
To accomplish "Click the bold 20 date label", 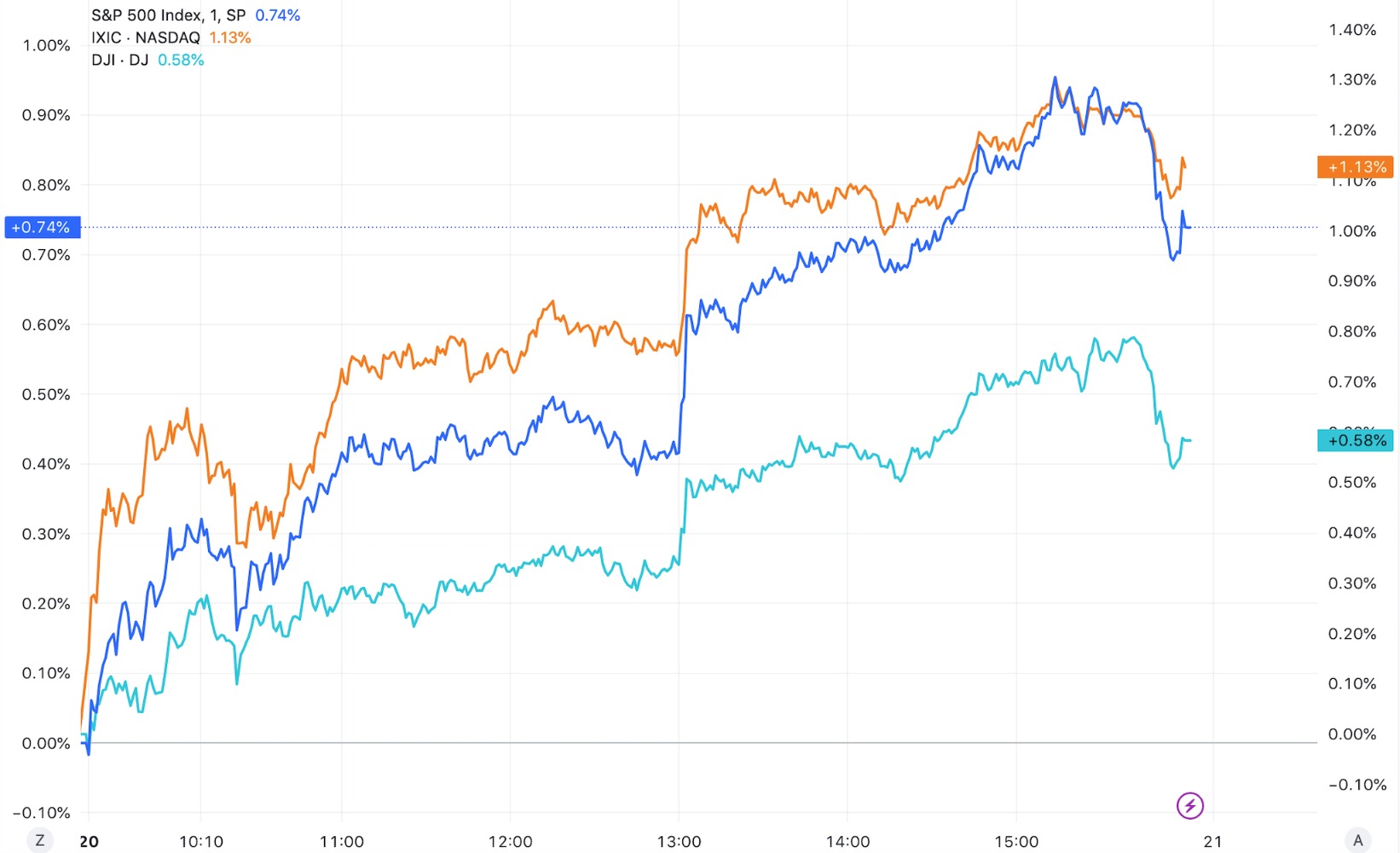I will tap(89, 842).
